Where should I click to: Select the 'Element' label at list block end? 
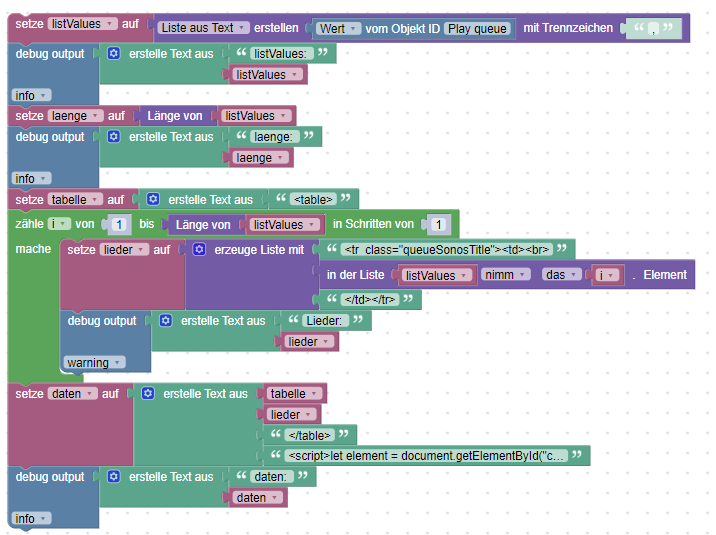(x=665, y=275)
